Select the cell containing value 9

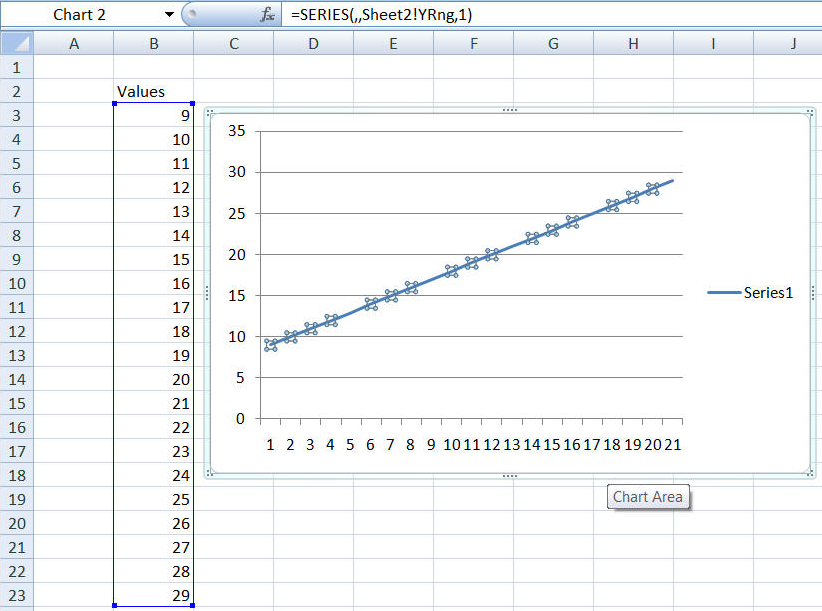tap(153, 115)
